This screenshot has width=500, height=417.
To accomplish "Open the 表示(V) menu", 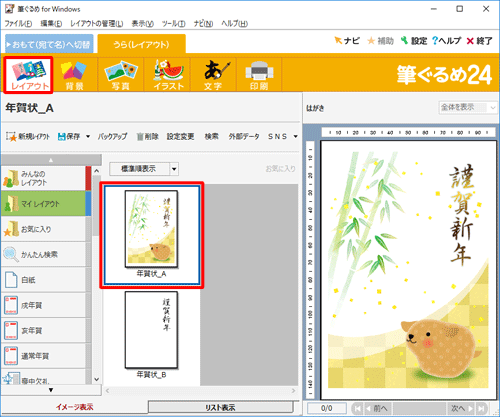I will (142, 23).
